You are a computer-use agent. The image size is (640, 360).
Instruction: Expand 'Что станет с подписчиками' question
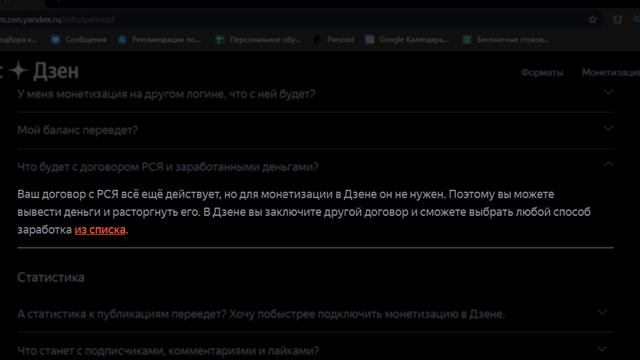click(x=602, y=349)
